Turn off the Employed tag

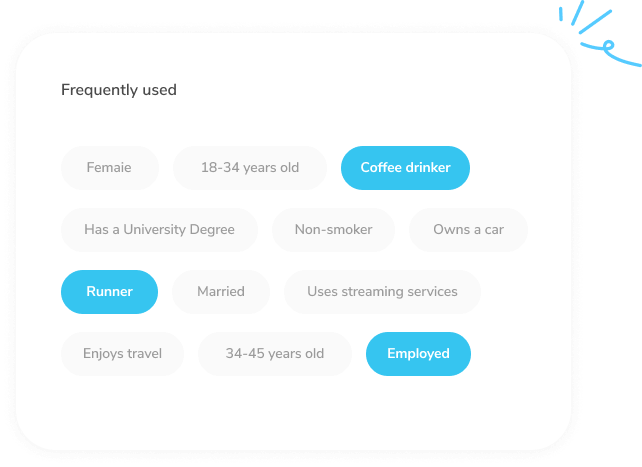[x=418, y=354]
